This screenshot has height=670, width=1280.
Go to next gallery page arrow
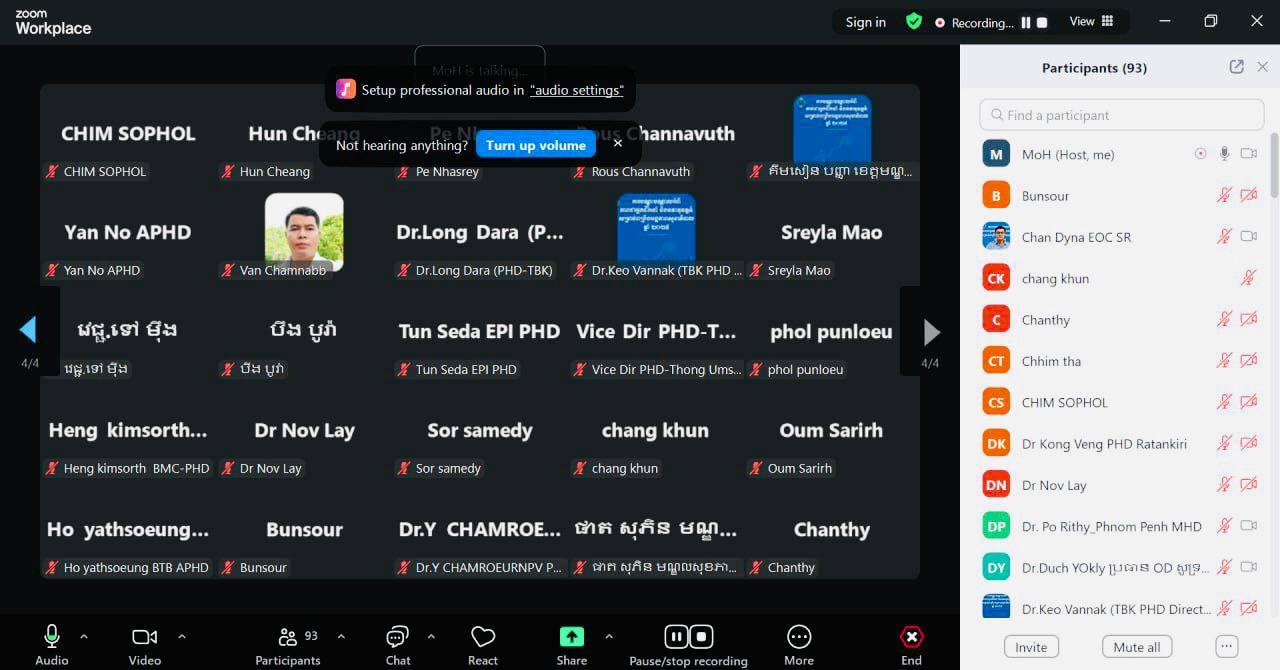[931, 332]
